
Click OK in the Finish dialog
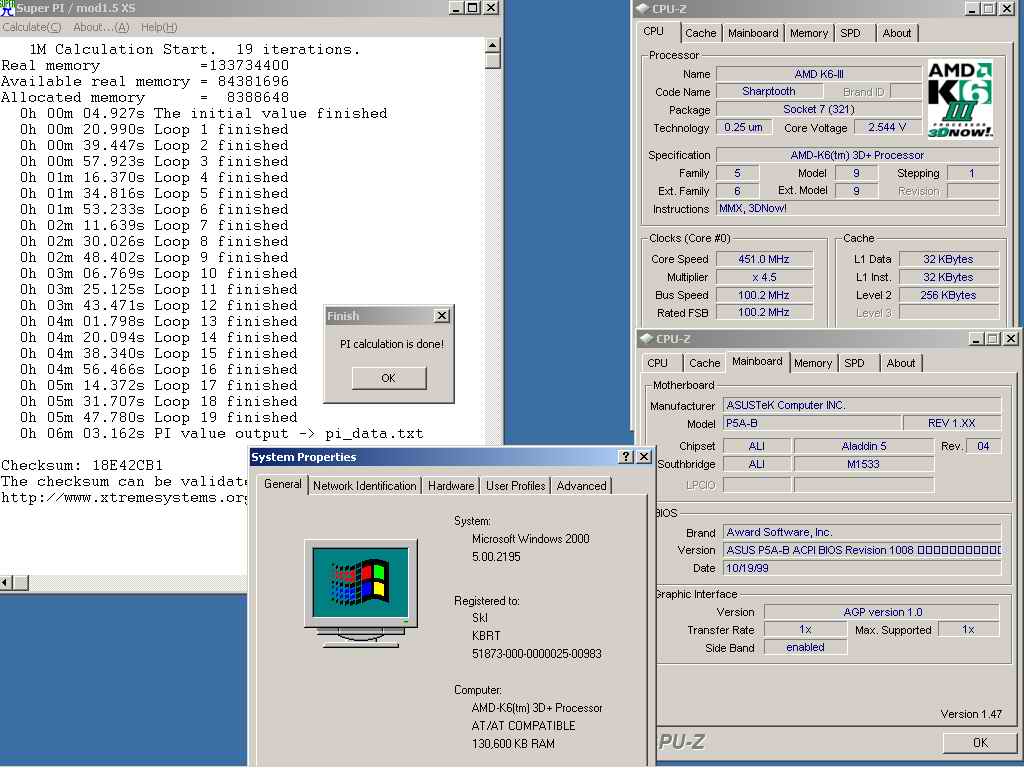coord(389,378)
